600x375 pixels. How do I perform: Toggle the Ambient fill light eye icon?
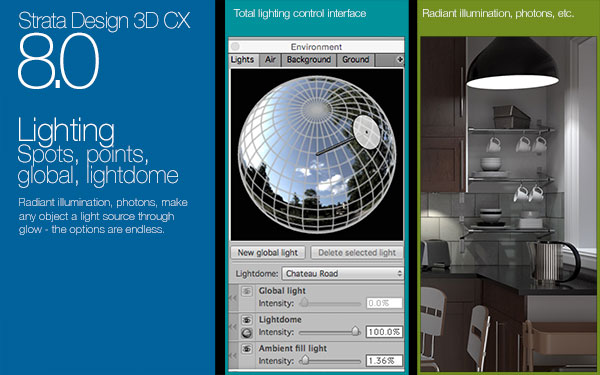pyautogui.click(x=246, y=349)
